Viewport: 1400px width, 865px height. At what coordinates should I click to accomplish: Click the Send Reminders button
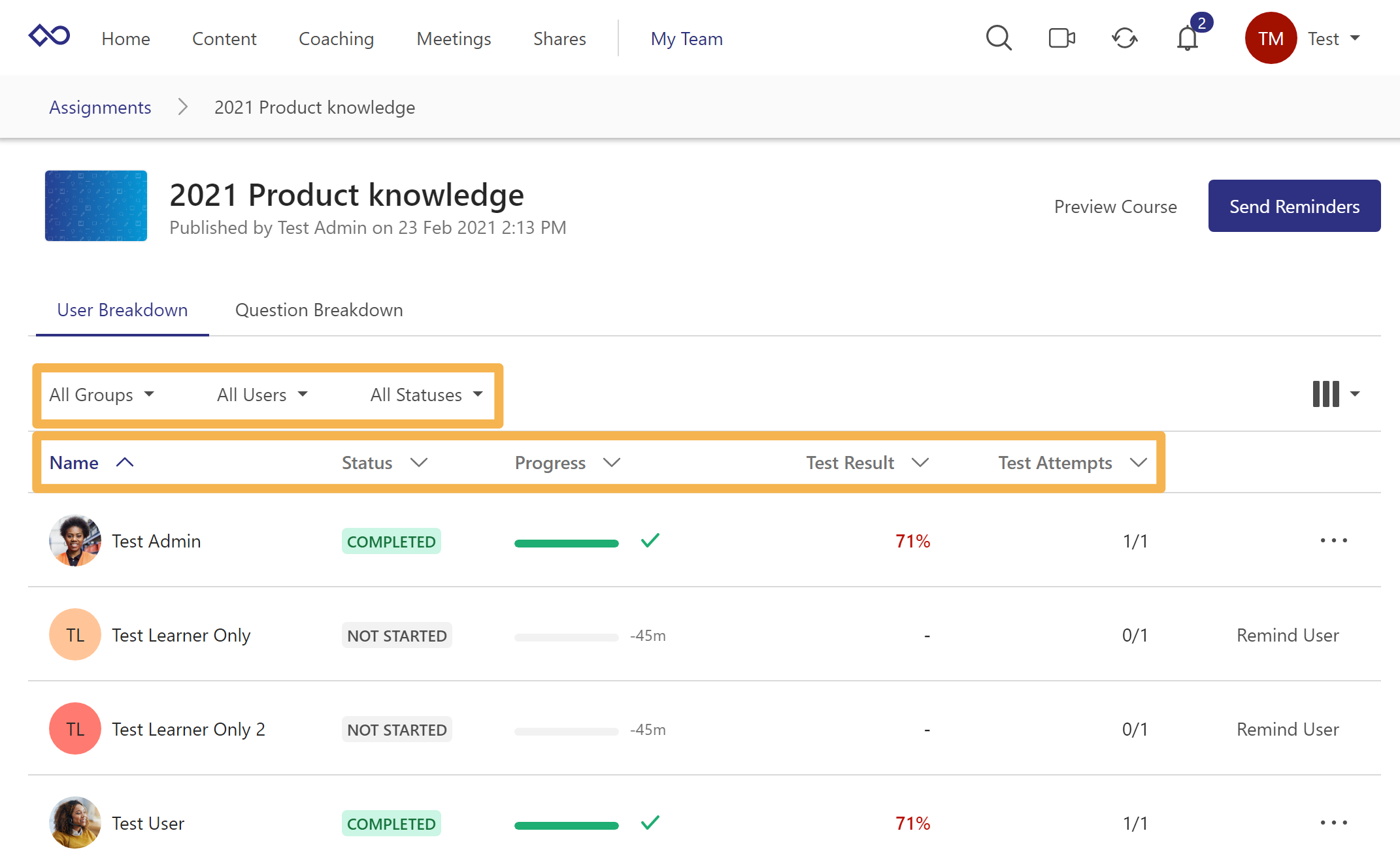(x=1293, y=206)
